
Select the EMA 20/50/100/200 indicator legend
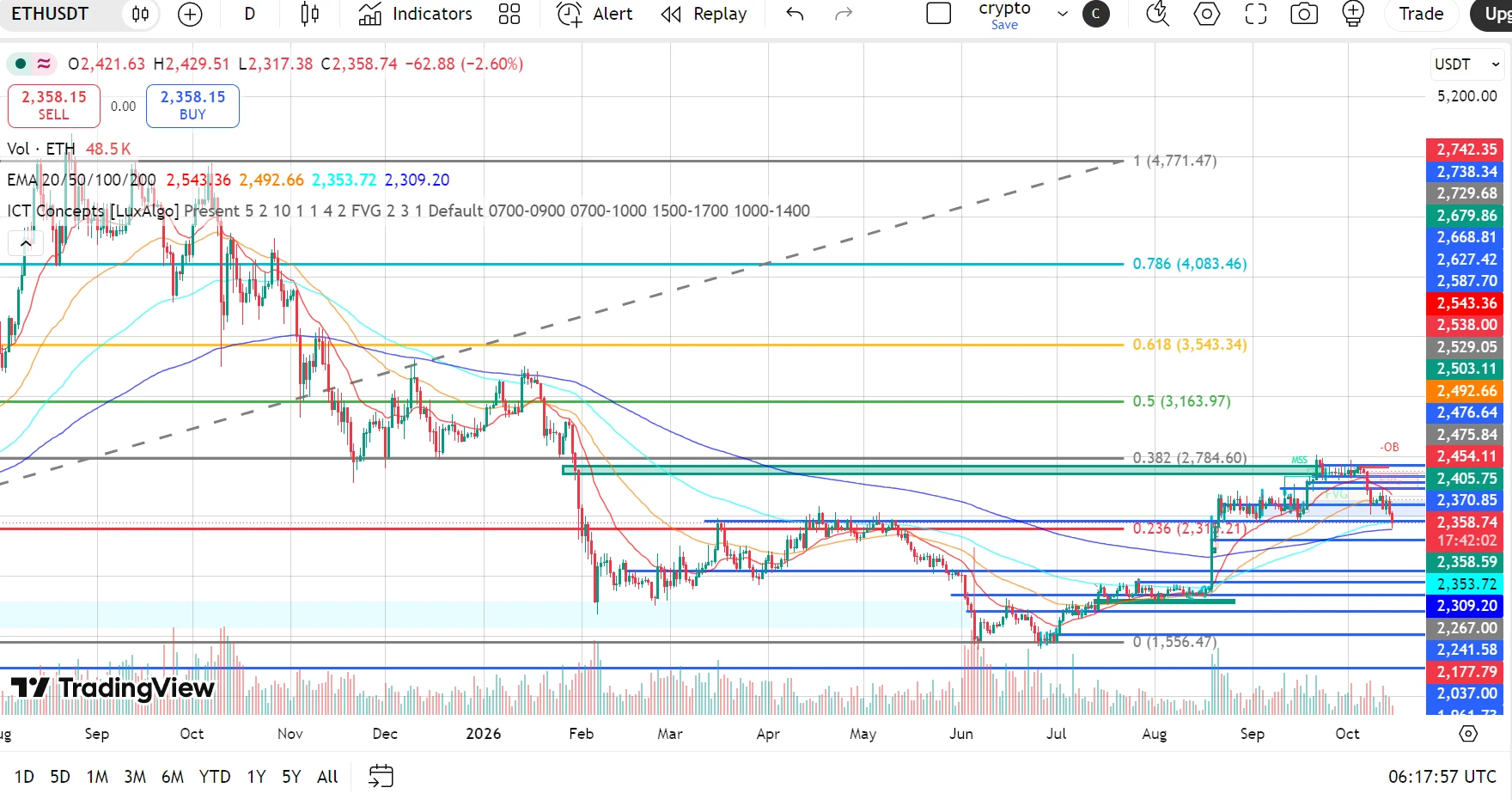coord(82,180)
